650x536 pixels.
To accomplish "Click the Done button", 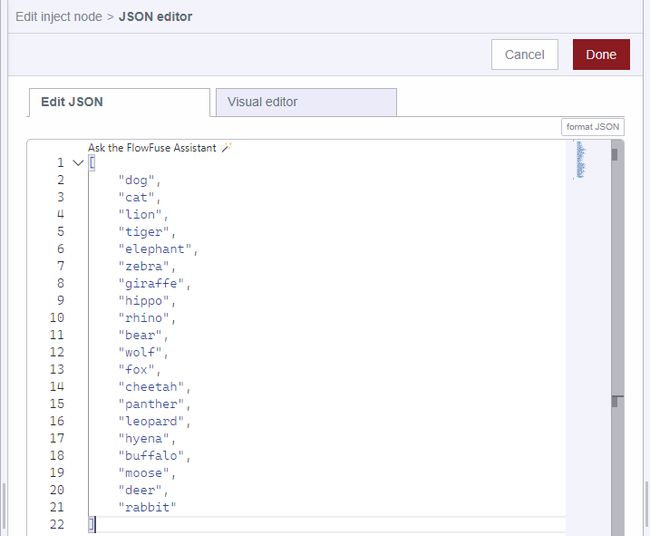I will point(601,54).
